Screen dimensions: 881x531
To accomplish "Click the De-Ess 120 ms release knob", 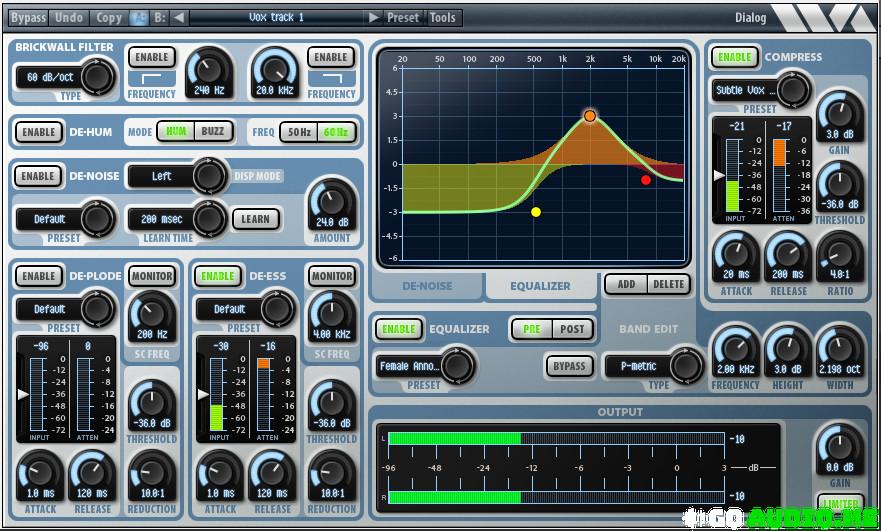I will click(272, 473).
